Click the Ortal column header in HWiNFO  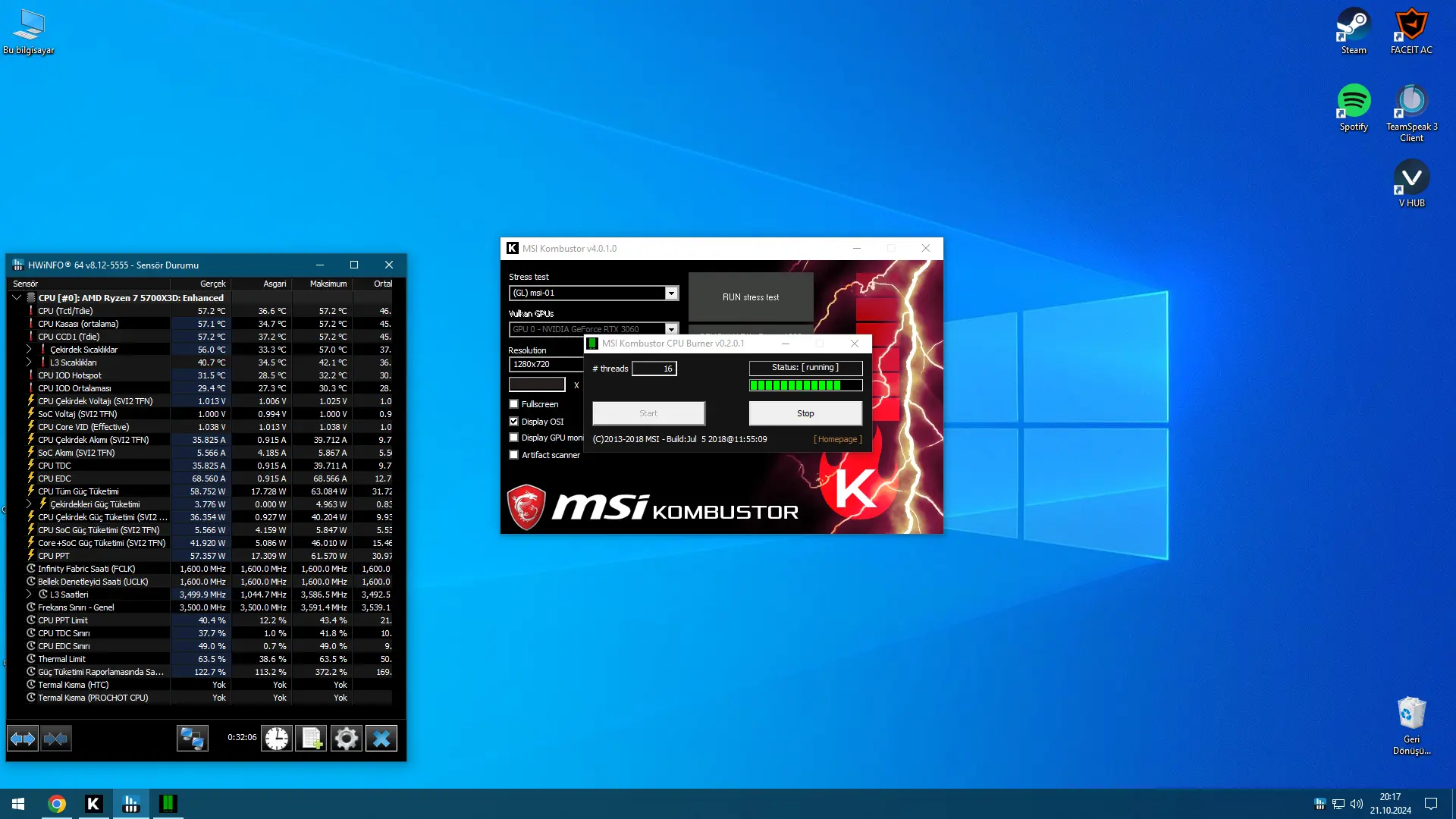point(374,284)
